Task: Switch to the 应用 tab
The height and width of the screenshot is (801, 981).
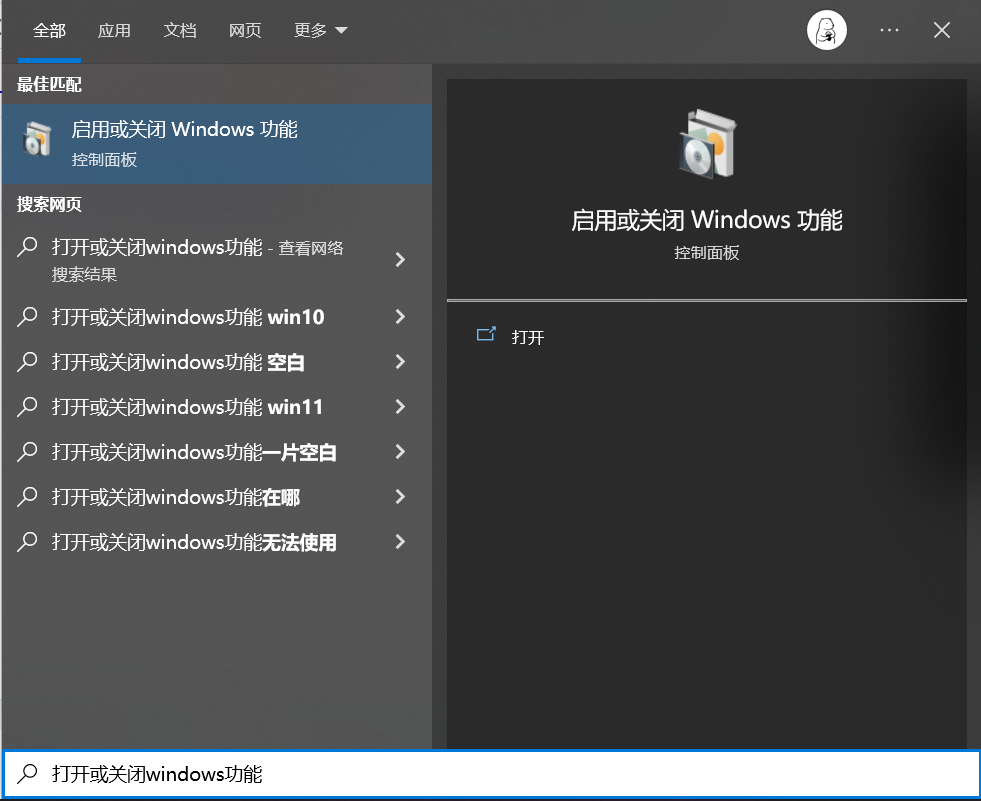Action: tap(114, 31)
